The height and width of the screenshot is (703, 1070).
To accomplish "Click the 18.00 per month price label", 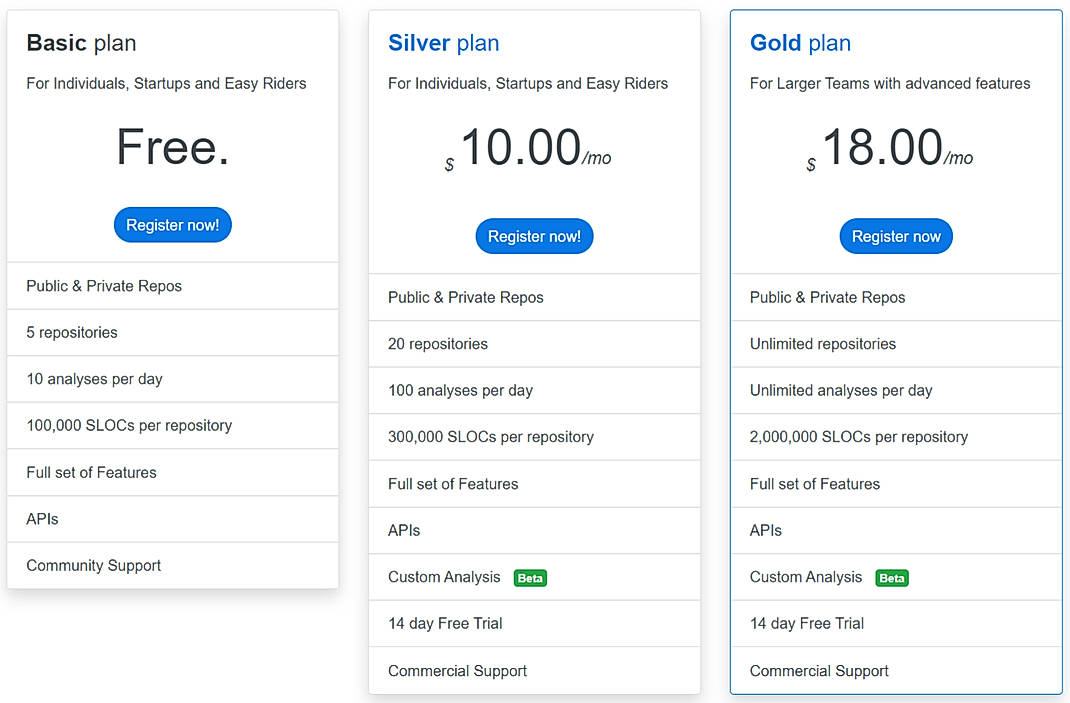I will coord(895,150).
